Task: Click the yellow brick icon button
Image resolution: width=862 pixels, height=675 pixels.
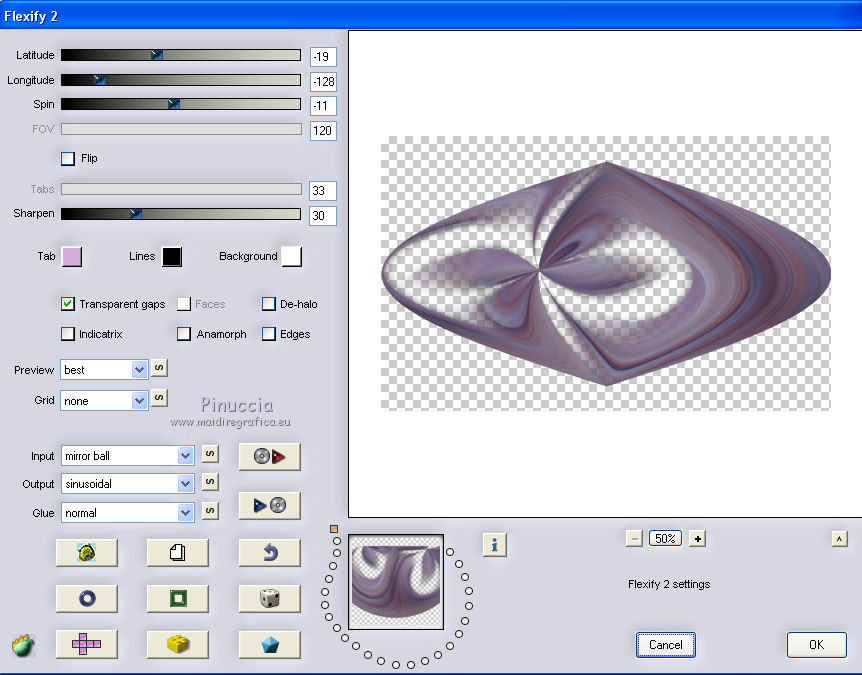Action: point(178,644)
